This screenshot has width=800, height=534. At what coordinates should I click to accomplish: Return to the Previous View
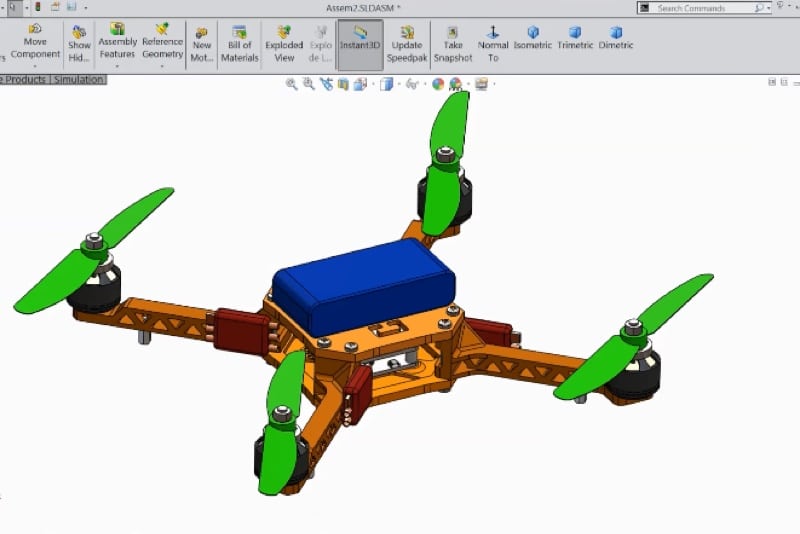point(326,84)
